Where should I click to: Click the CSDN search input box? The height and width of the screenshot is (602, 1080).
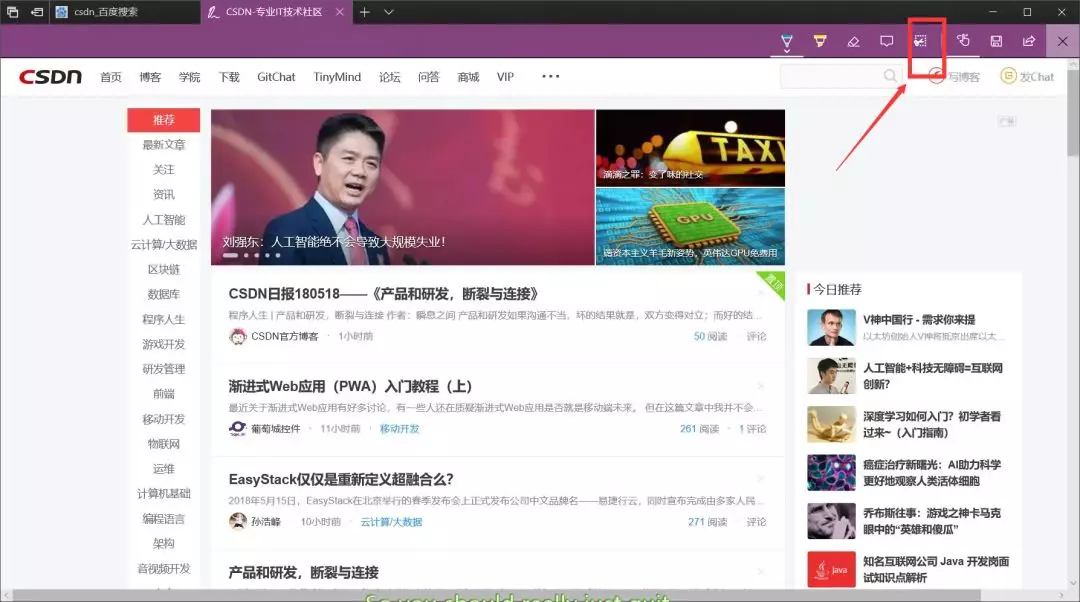coord(830,76)
